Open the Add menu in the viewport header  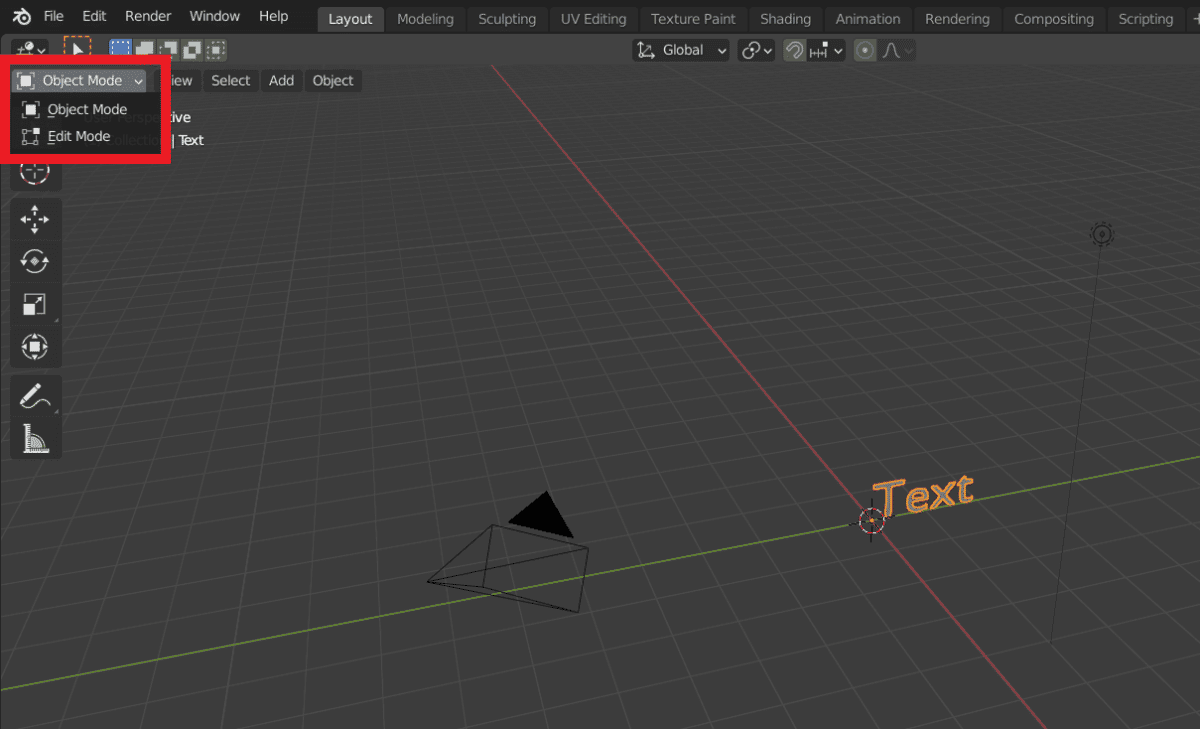click(x=281, y=80)
